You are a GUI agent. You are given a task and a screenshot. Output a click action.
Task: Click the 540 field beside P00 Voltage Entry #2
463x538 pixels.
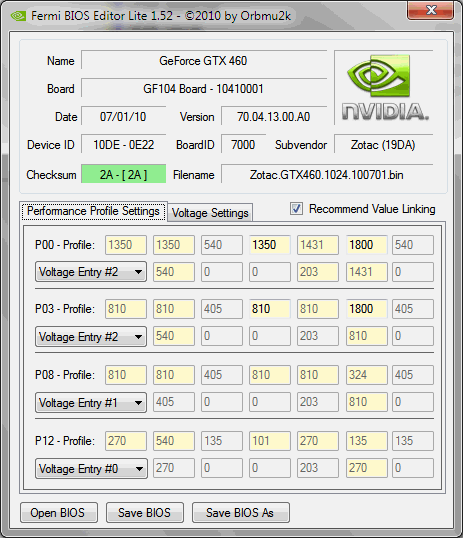(174, 272)
